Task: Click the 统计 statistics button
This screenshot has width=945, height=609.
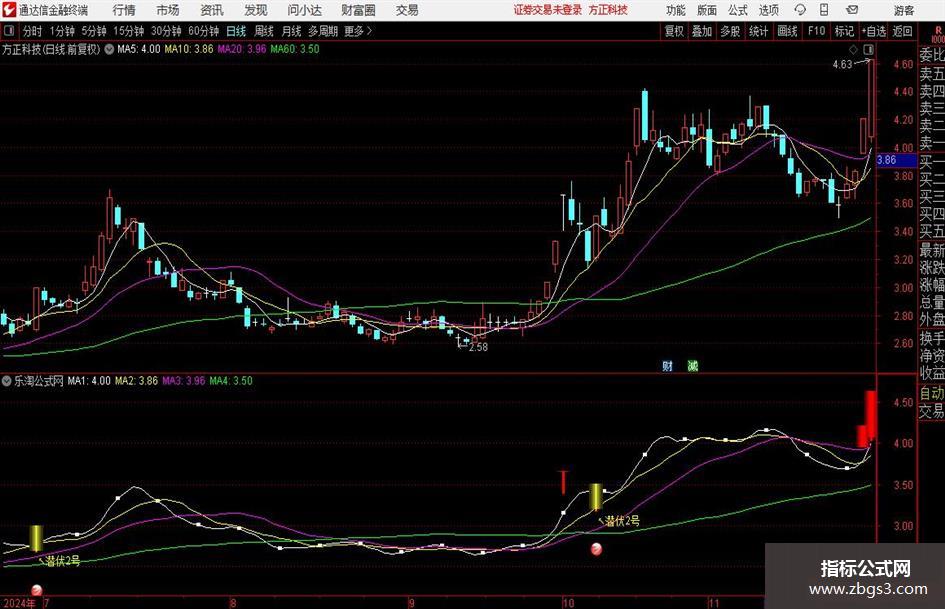Action: pyautogui.click(x=758, y=31)
